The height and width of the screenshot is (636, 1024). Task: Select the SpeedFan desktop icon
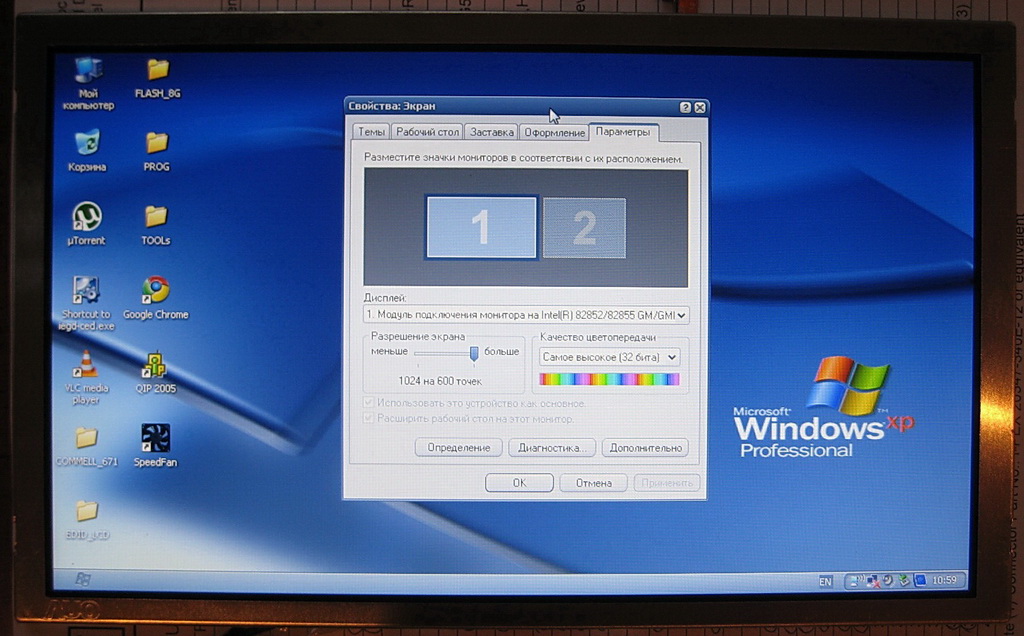pos(155,438)
